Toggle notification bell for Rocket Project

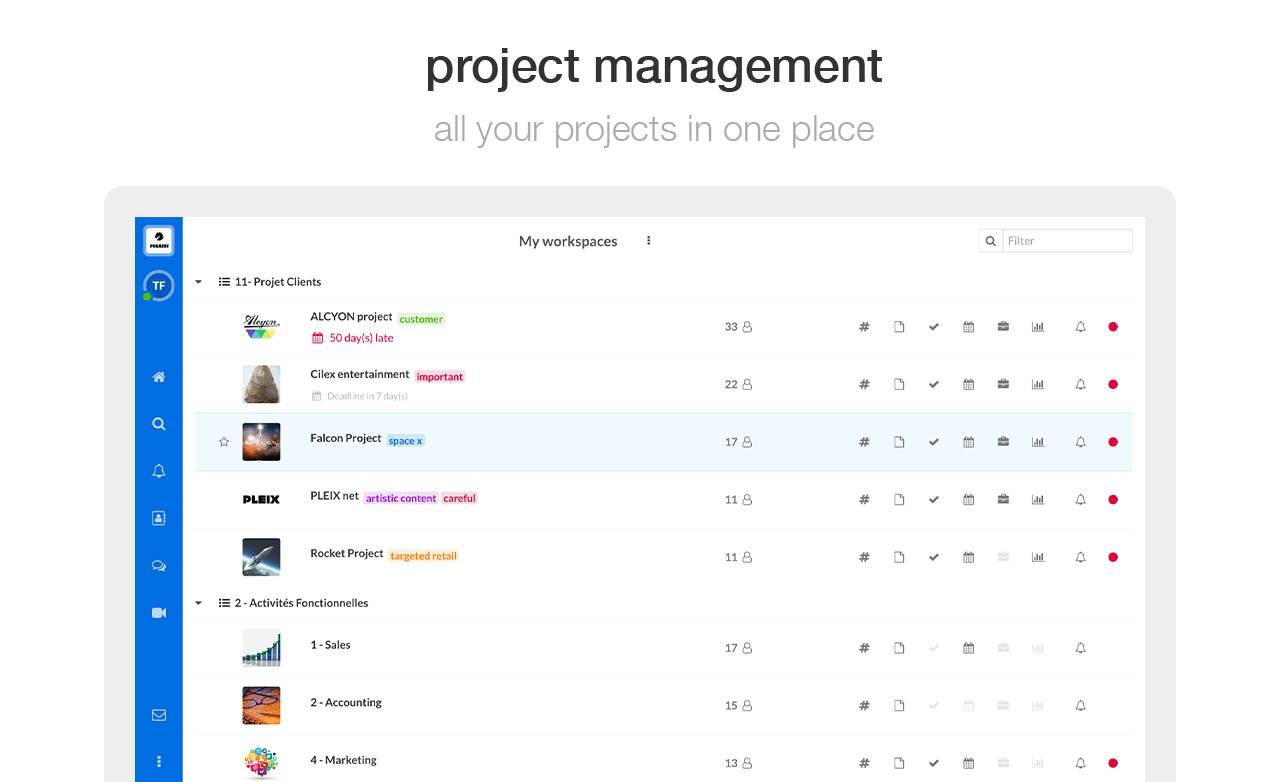click(x=1080, y=557)
